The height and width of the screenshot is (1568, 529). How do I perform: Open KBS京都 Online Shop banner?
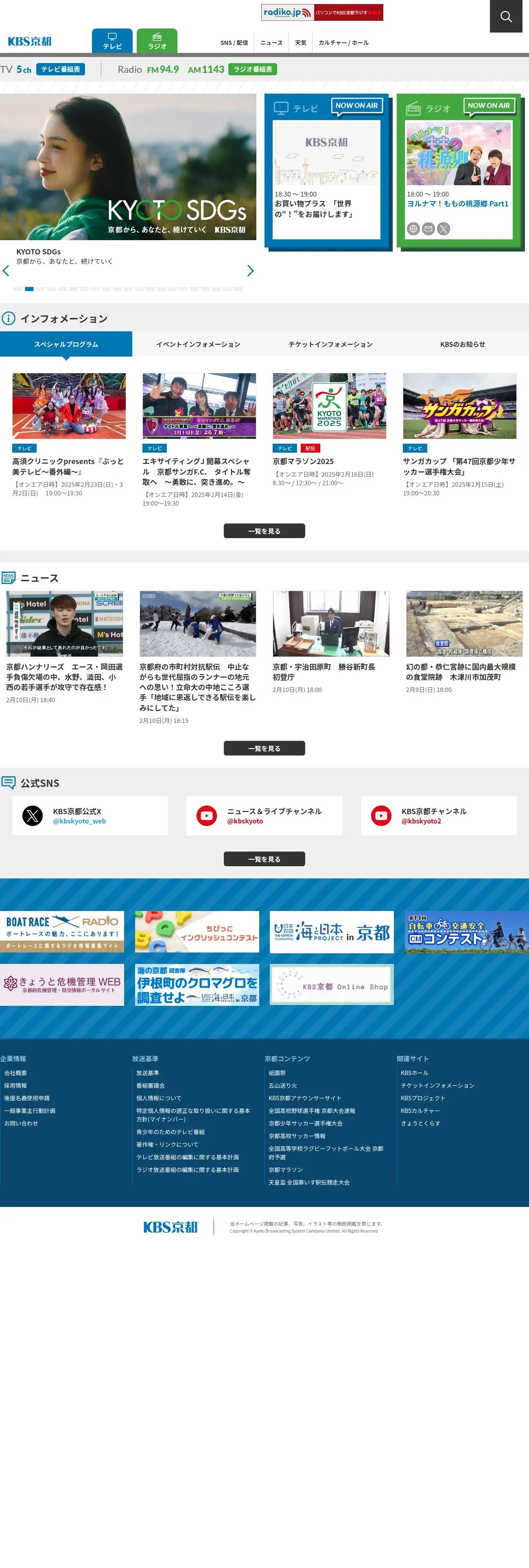(332, 985)
